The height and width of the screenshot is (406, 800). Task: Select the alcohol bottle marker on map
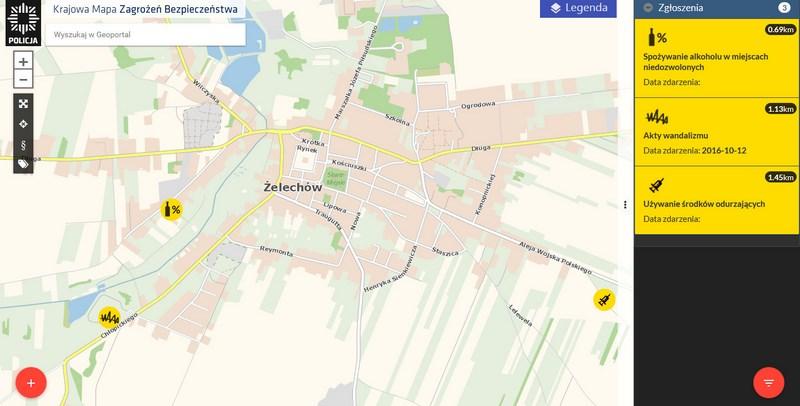[171, 209]
